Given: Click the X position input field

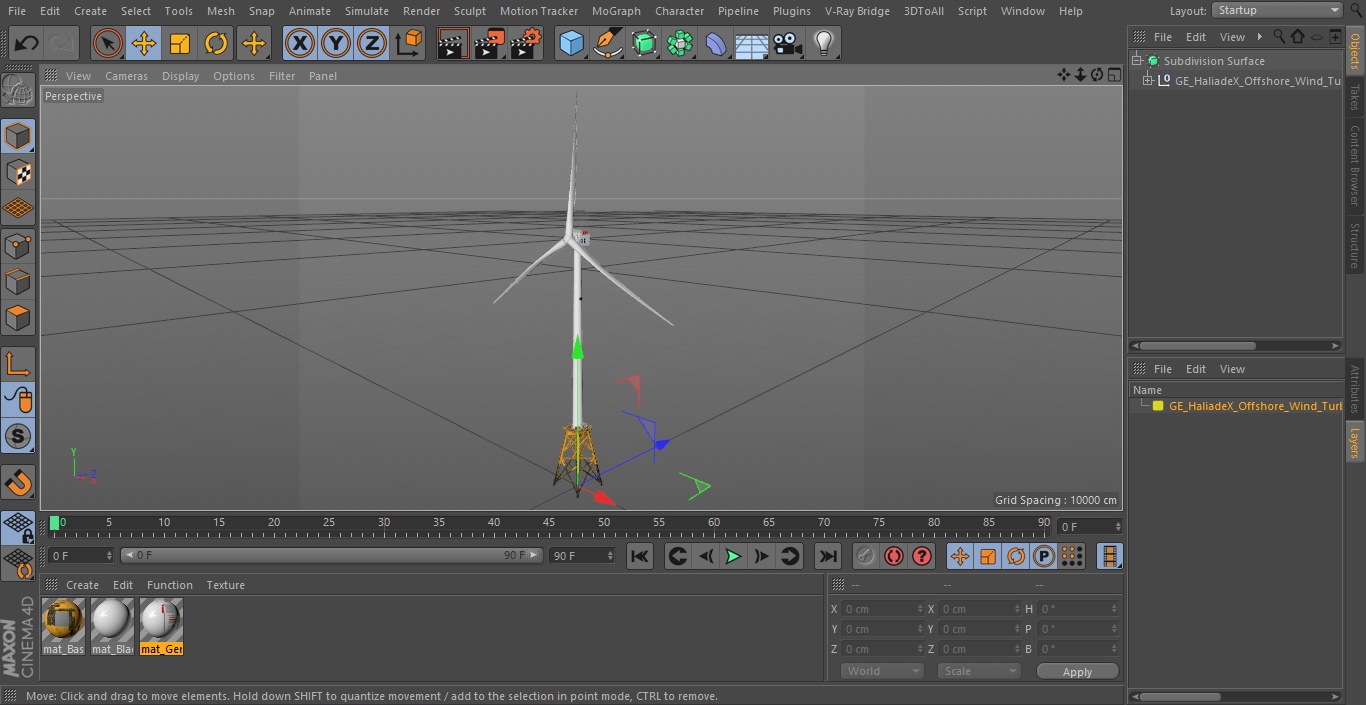Looking at the screenshot, I should pyautogui.click(x=884, y=609).
